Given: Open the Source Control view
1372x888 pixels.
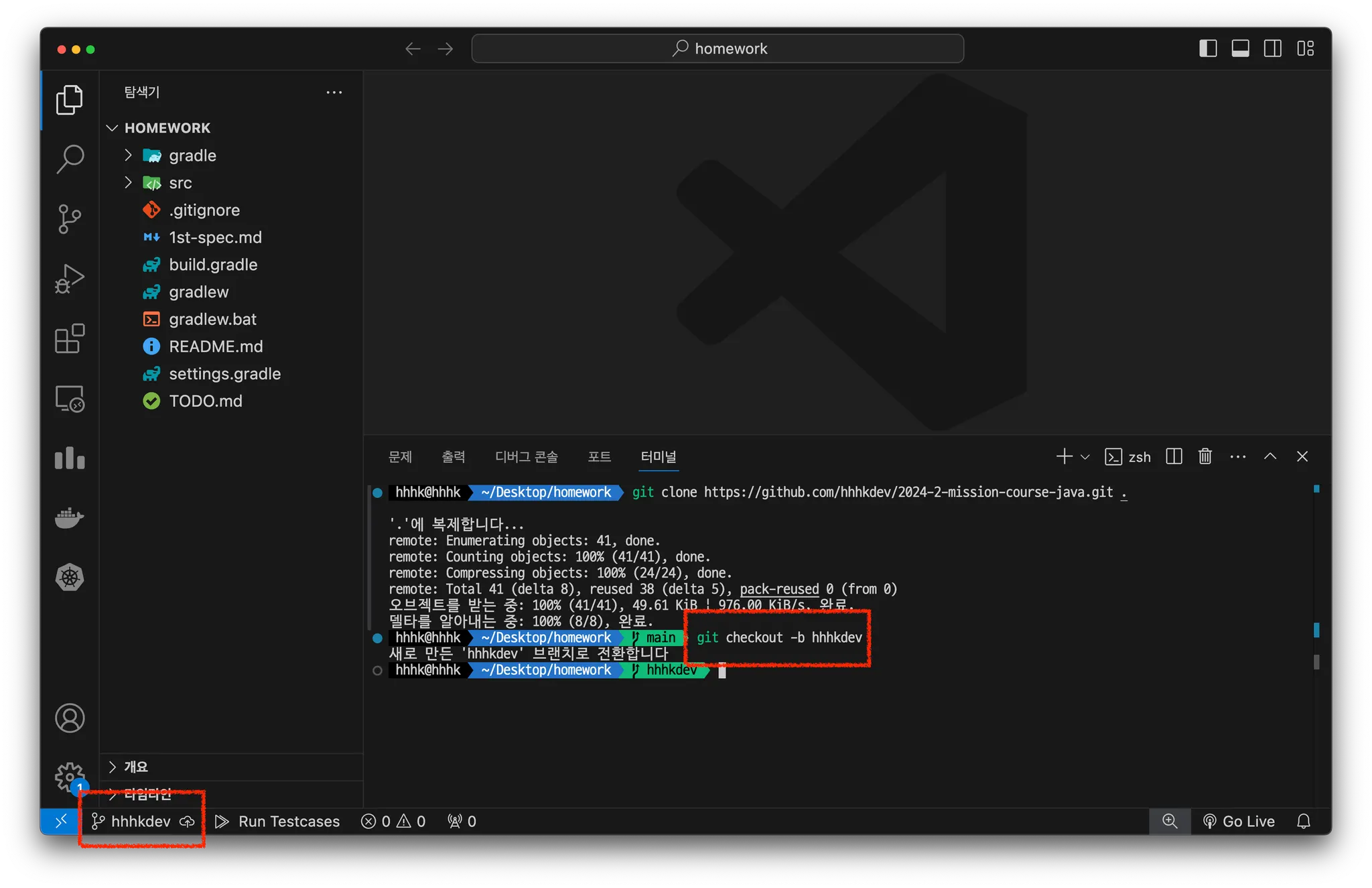Looking at the screenshot, I should click(x=70, y=218).
